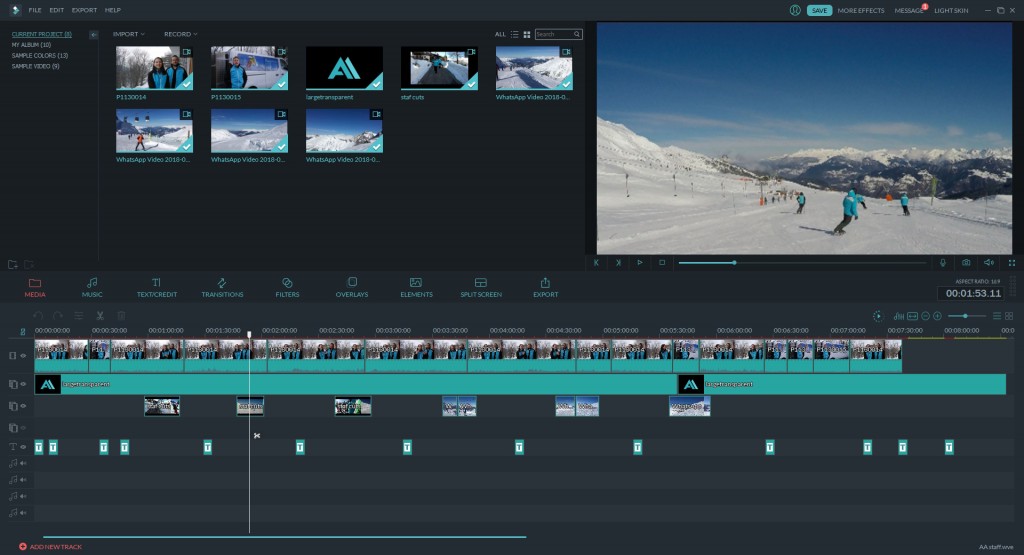Zoom in timeline with plus icon
This screenshot has width=1024, height=555.
(x=937, y=316)
